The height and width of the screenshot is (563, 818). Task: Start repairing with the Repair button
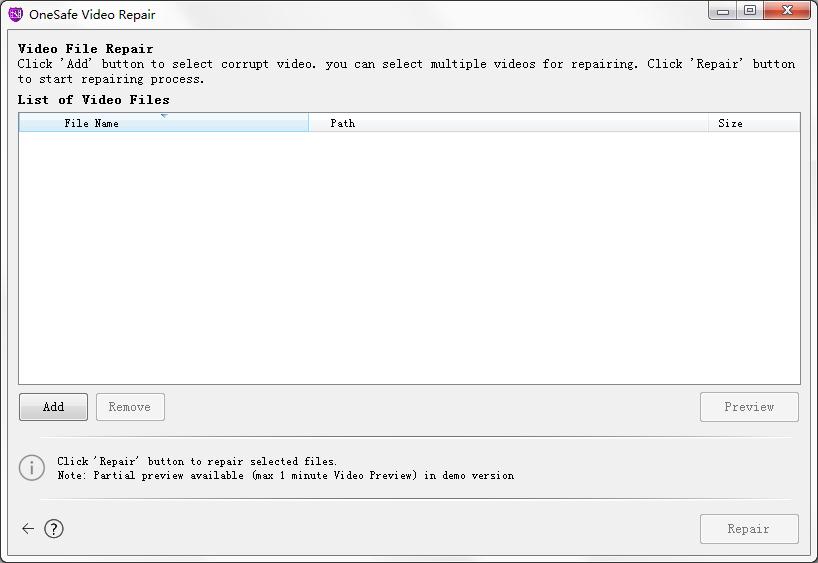pyautogui.click(x=748, y=529)
